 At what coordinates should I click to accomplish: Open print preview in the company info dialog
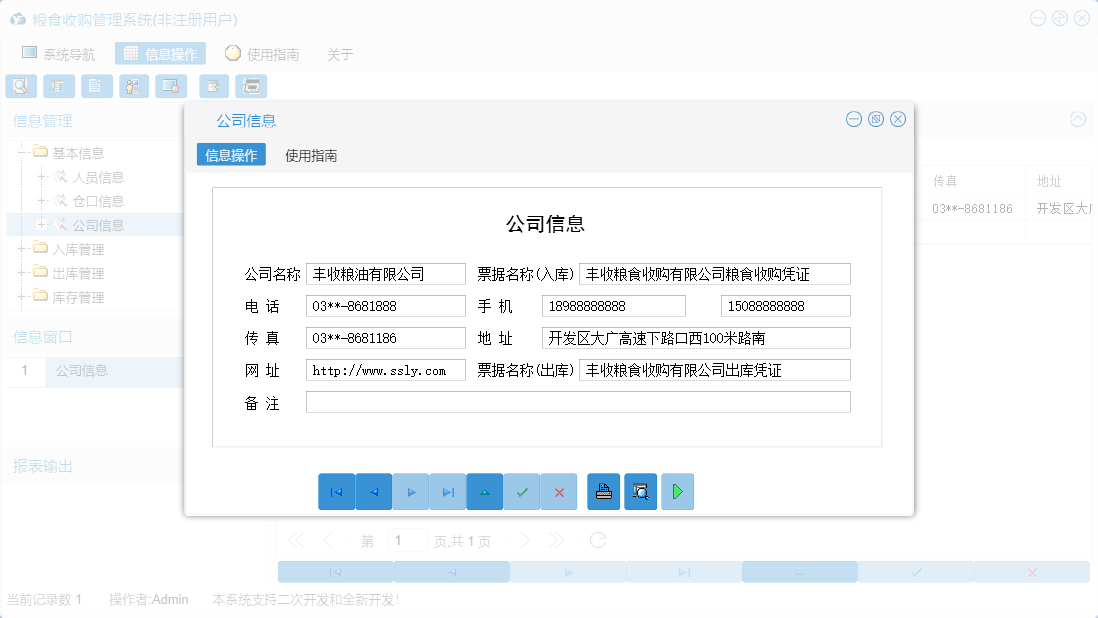(x=640, y=491)
